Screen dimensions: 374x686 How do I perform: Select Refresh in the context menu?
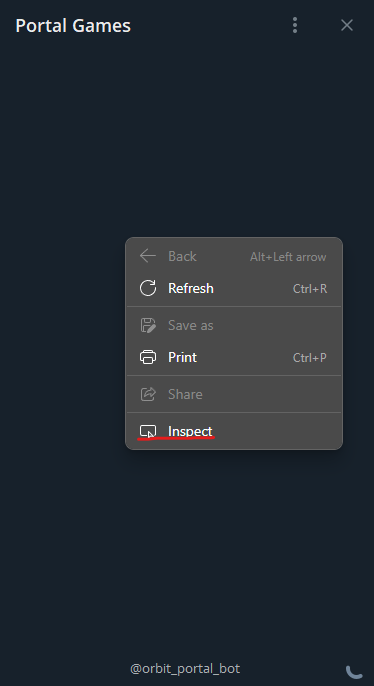click(234, 288)
